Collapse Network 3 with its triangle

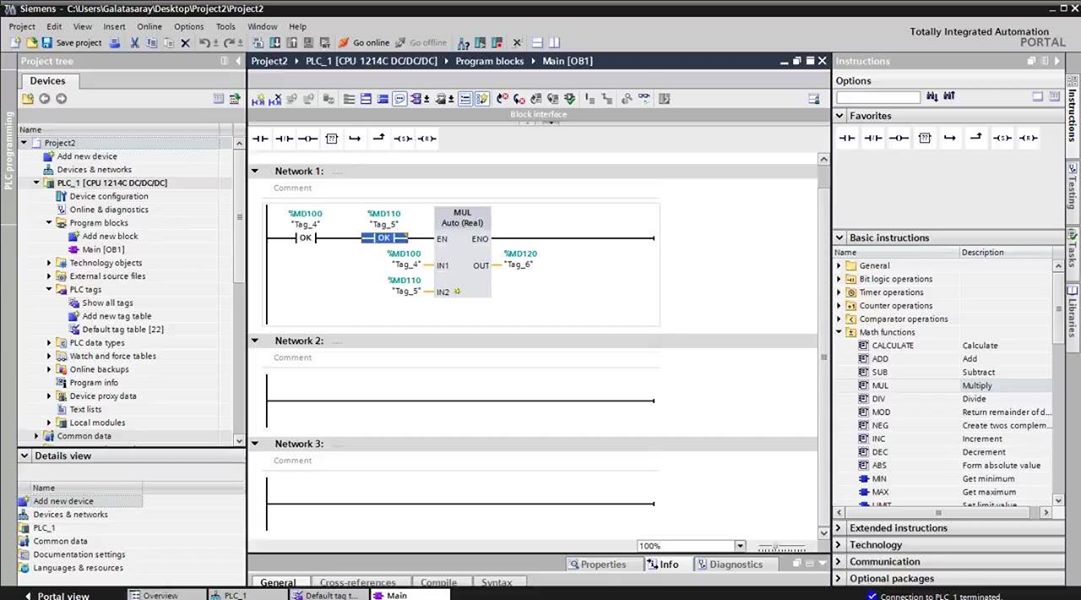[255, 443]
